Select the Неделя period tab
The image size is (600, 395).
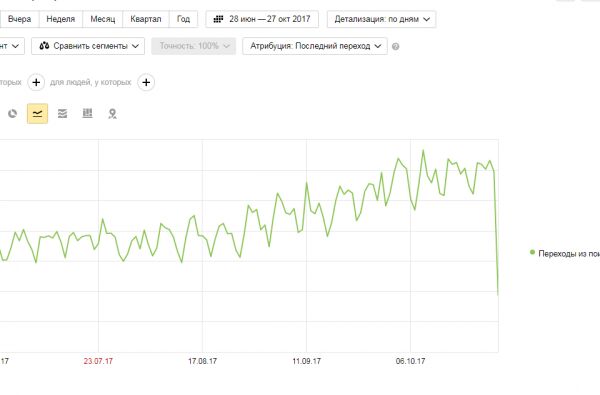pos(61,19)
